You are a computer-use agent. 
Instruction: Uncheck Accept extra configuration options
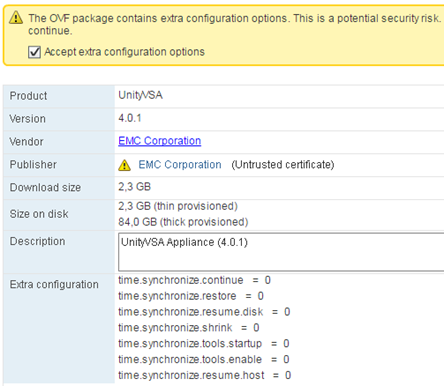[x=34, y=52]
